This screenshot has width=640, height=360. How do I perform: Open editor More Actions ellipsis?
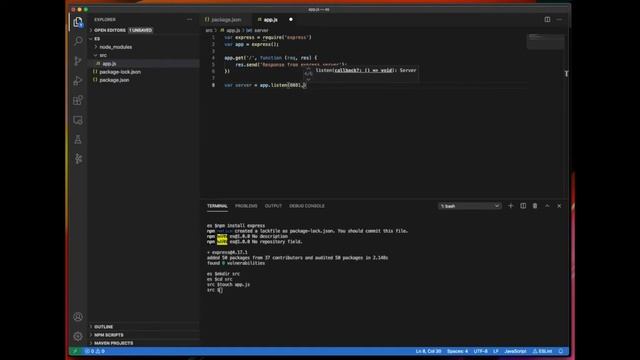coord(559,20)
